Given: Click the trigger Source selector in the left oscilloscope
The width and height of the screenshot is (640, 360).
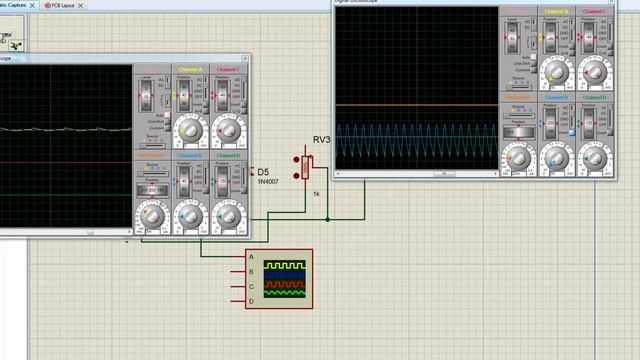Looking at the screenshot, I should point(152,146).
